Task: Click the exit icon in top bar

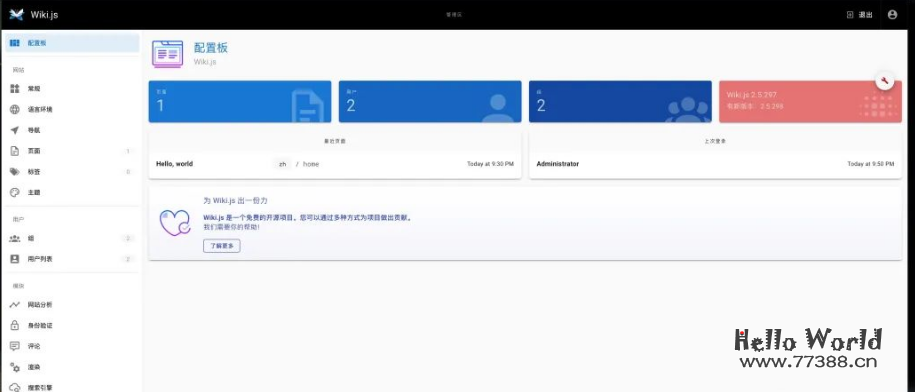Action: coord(850,15)
